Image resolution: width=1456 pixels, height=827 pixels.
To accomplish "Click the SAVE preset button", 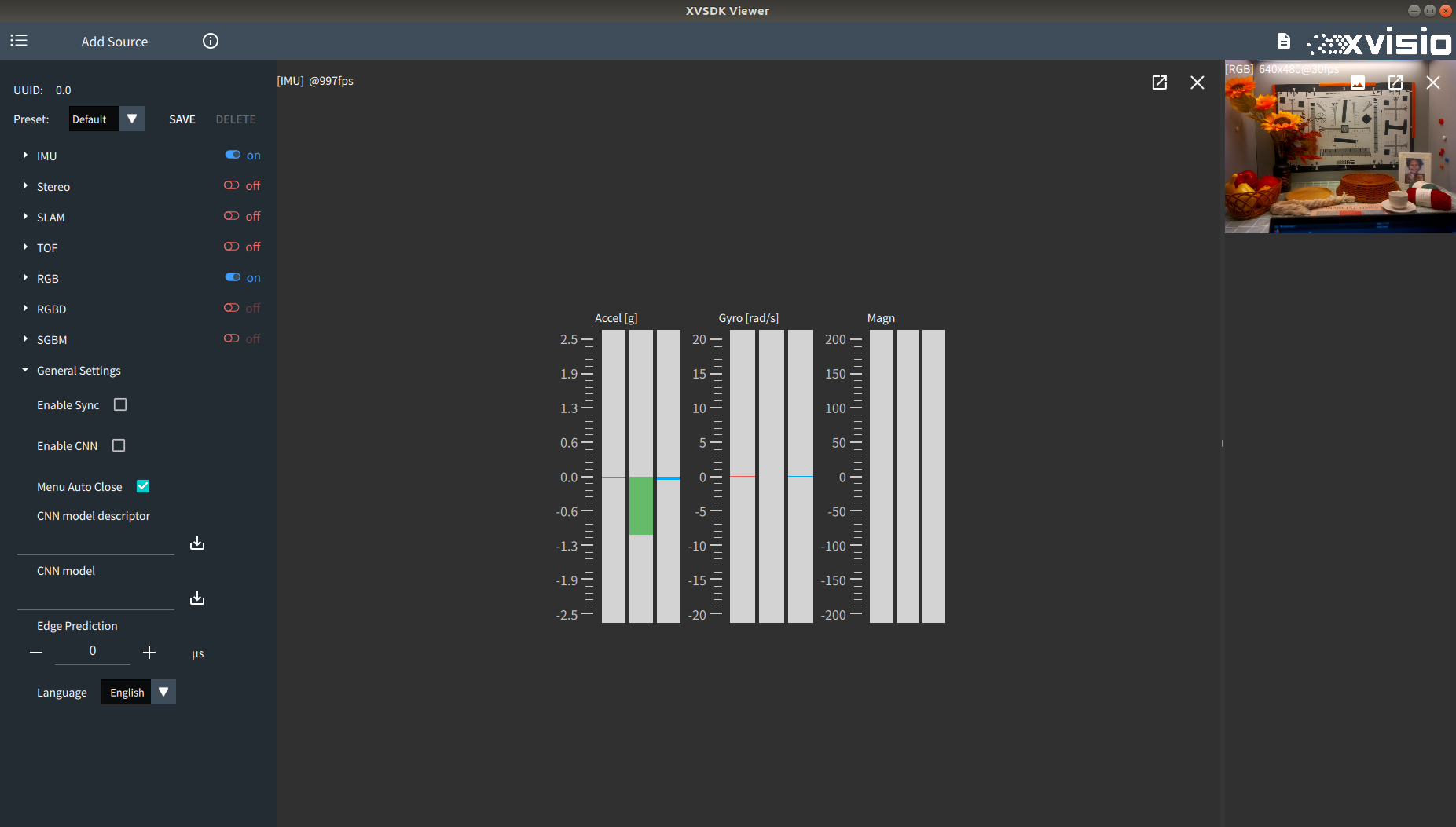I will pyautogui.click(x=182, y=119).
